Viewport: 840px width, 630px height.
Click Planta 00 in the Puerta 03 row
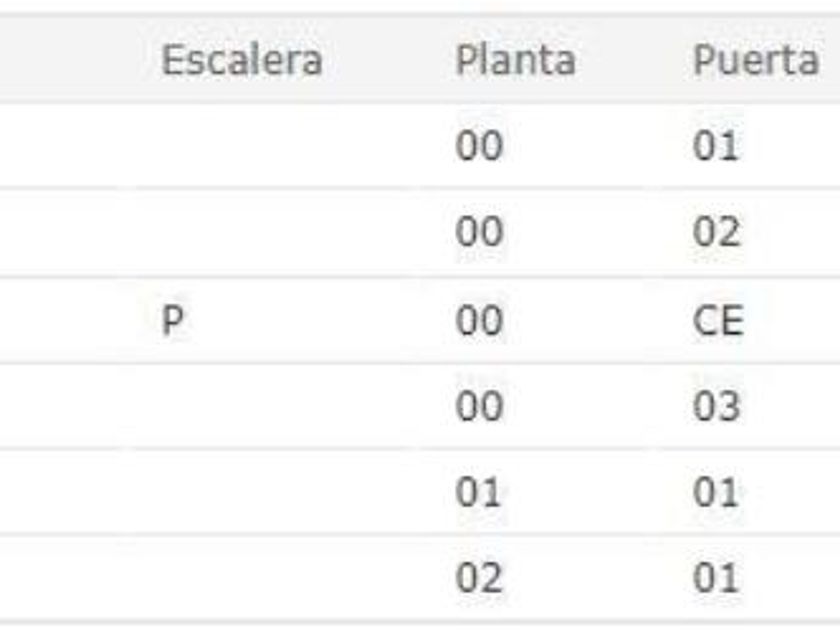[x=478, y=407]
